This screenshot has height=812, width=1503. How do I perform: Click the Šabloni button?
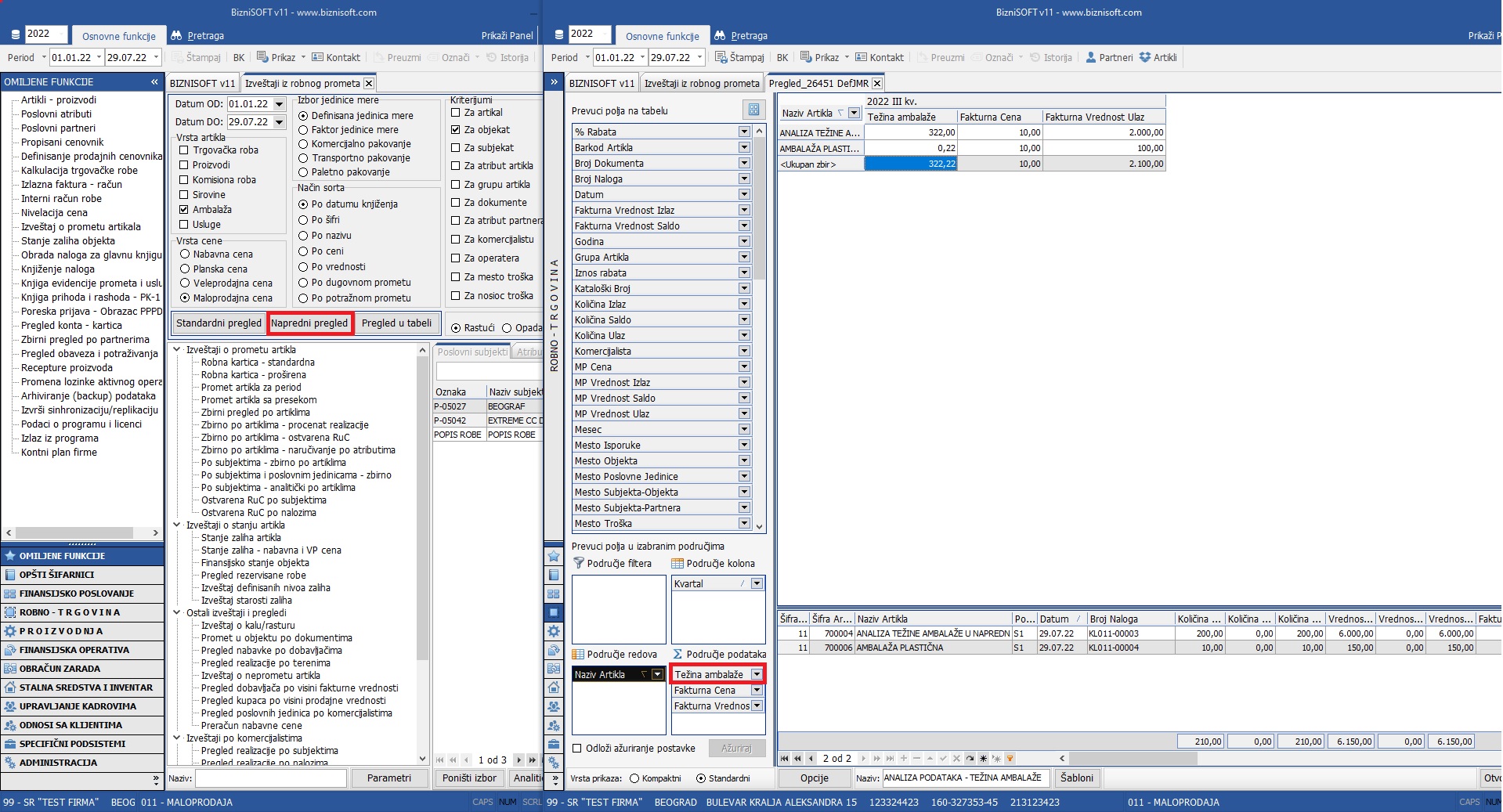point(1077,778)
